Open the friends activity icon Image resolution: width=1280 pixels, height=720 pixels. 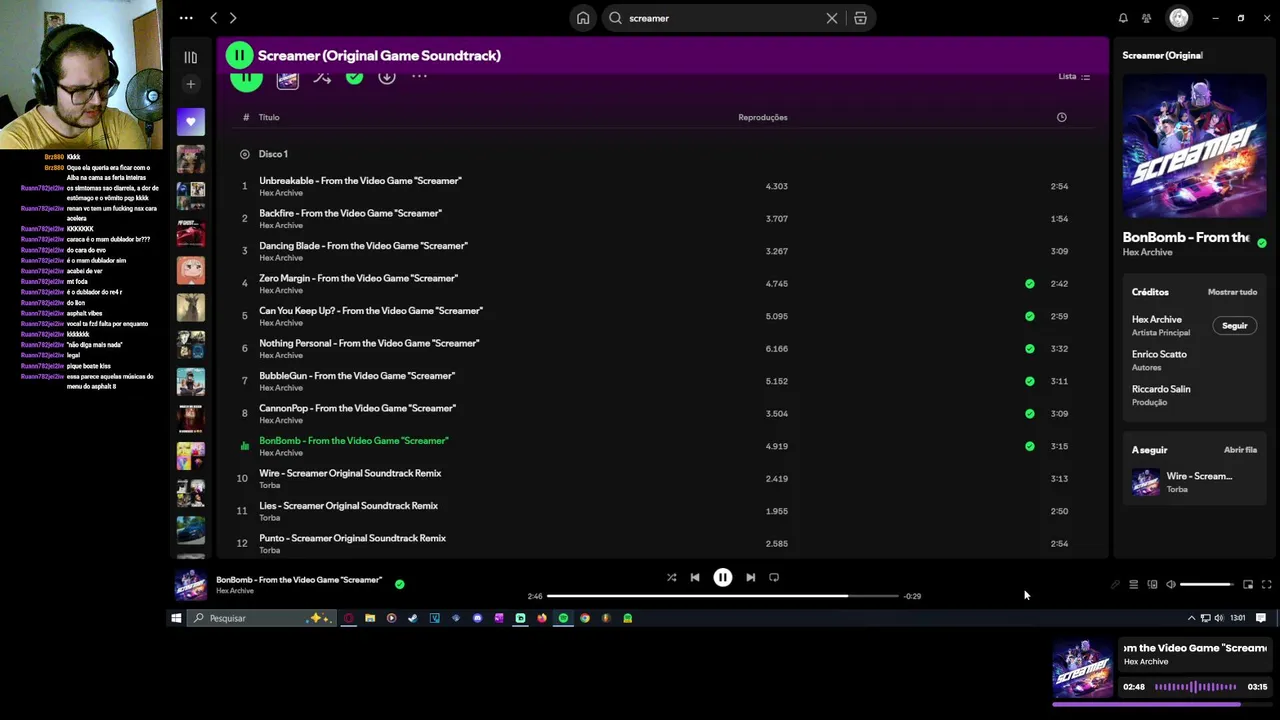pos(1147,18)
